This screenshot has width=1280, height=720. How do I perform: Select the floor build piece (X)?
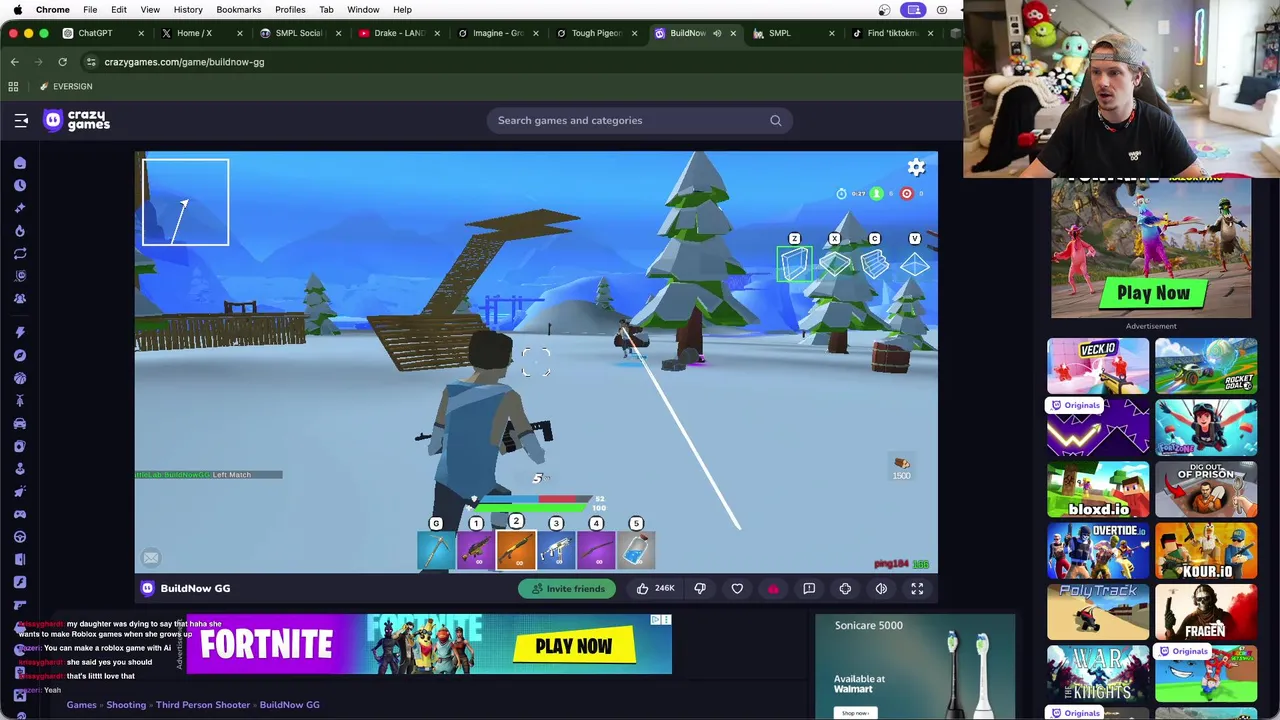[x=835, y=264]
